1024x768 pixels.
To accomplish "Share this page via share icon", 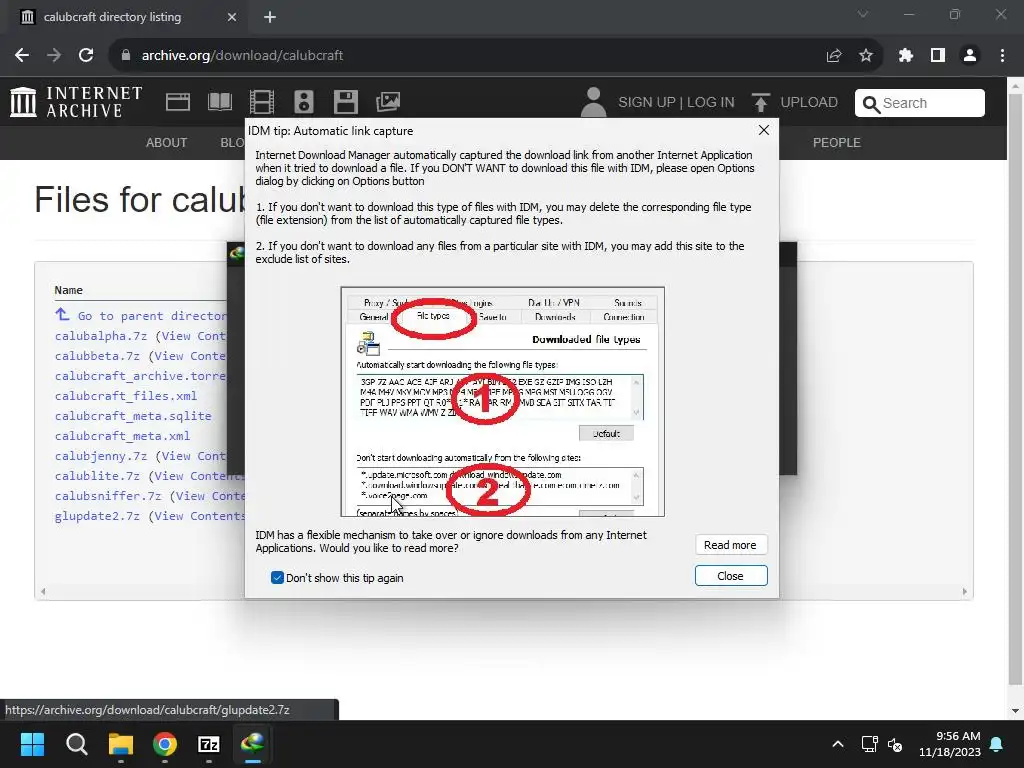I will (833, 56).
